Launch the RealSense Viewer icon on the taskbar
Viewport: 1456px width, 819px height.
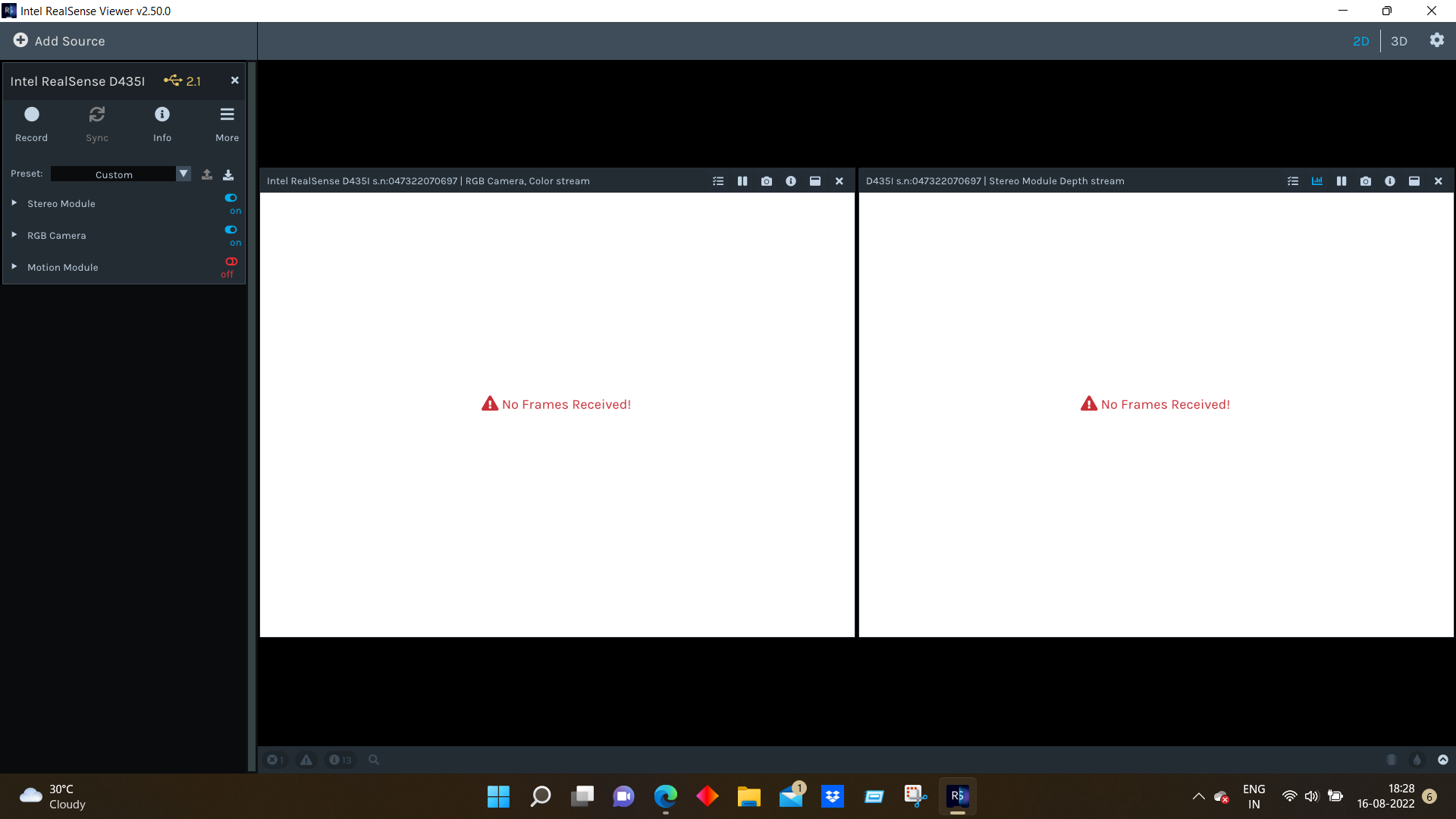[957, 796]
